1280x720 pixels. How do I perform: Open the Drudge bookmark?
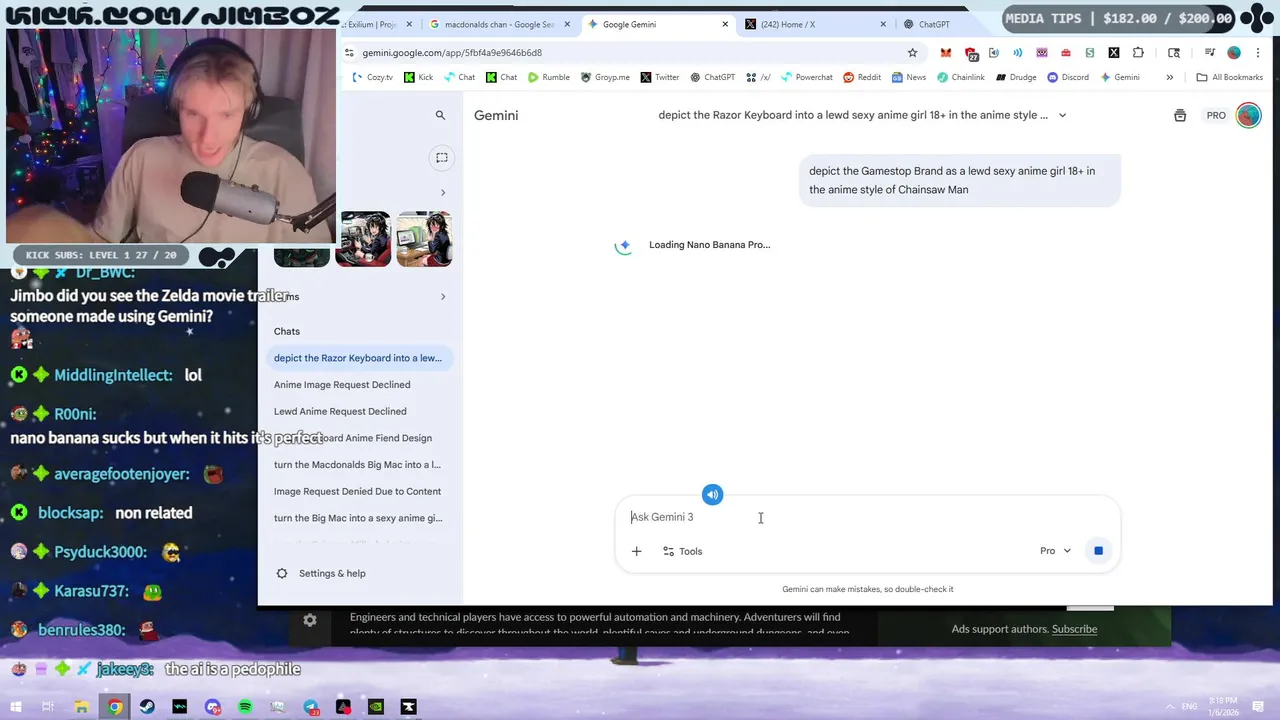[x=1016, y=77]
